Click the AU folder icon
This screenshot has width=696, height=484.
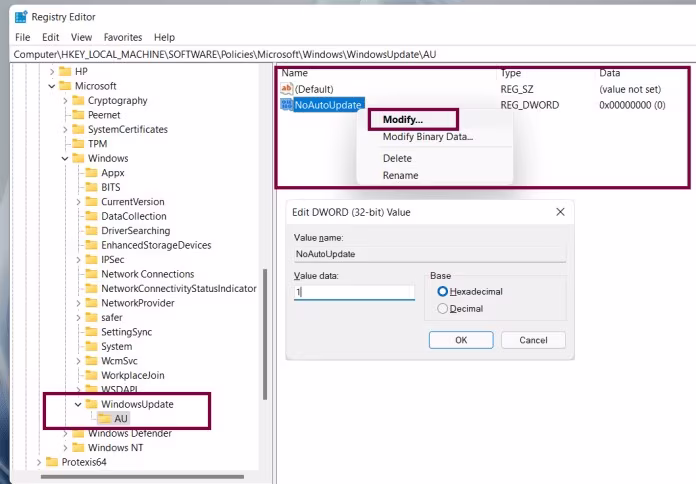tap(105, 418)
